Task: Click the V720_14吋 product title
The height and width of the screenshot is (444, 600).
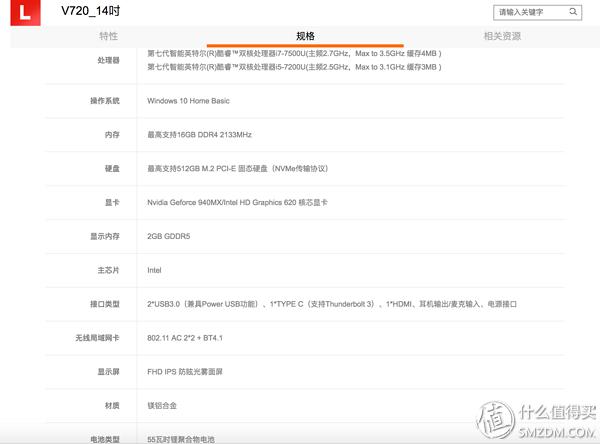Action: tap(91, 11)
